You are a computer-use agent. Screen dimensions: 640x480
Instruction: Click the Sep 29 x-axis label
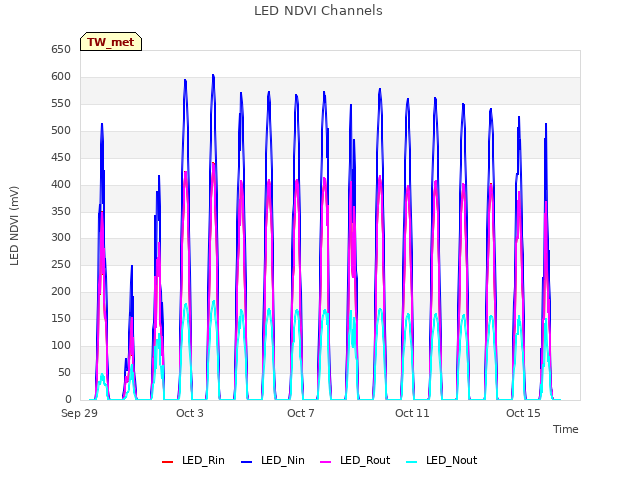[80, 413]
